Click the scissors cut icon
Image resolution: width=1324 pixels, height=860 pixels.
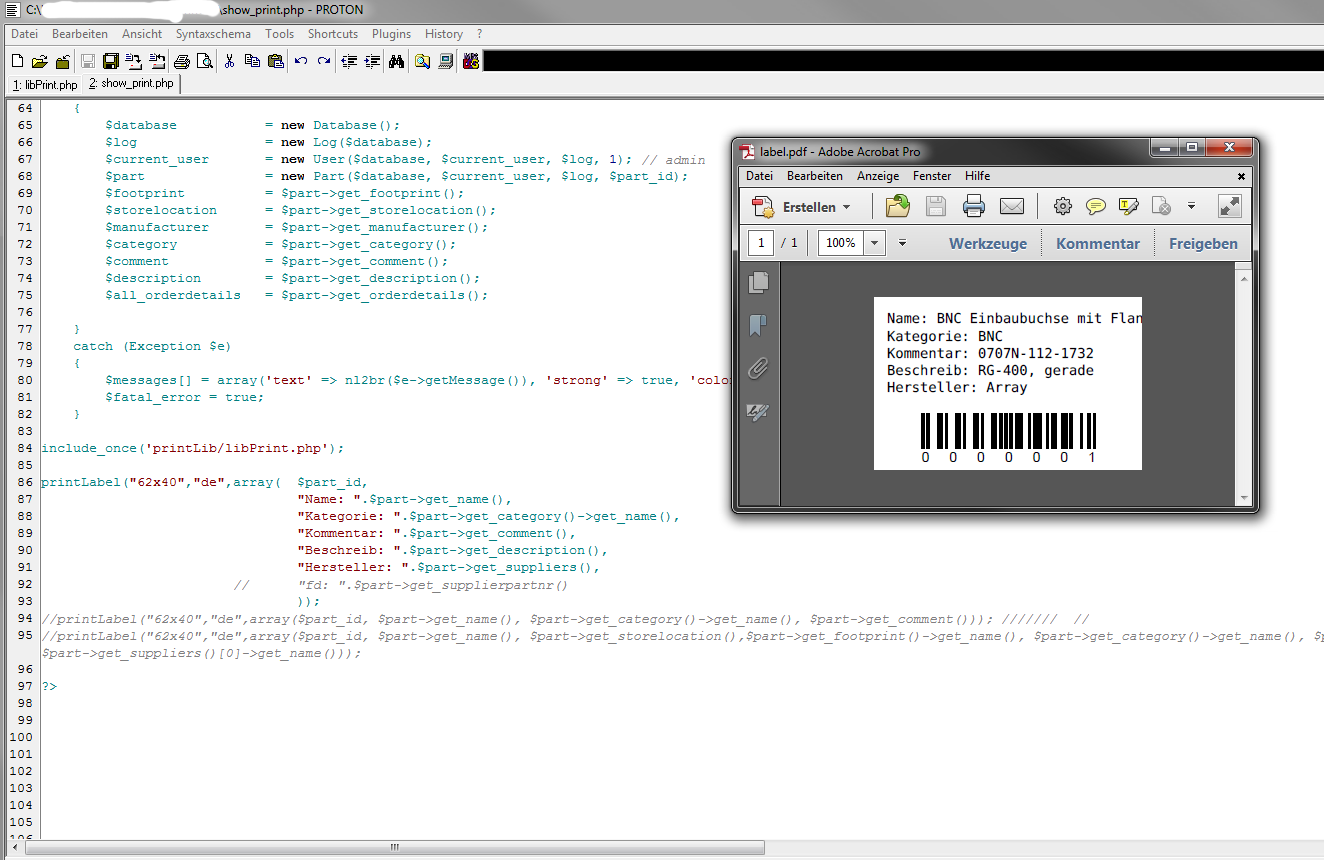[229, 61]
